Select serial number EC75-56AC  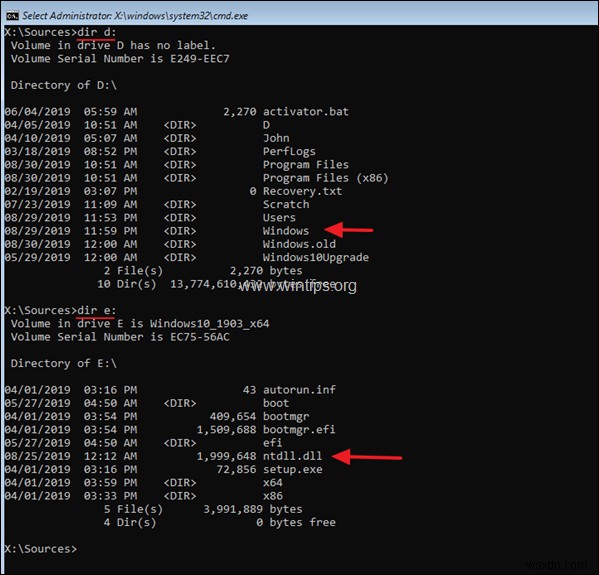point(200,337)
